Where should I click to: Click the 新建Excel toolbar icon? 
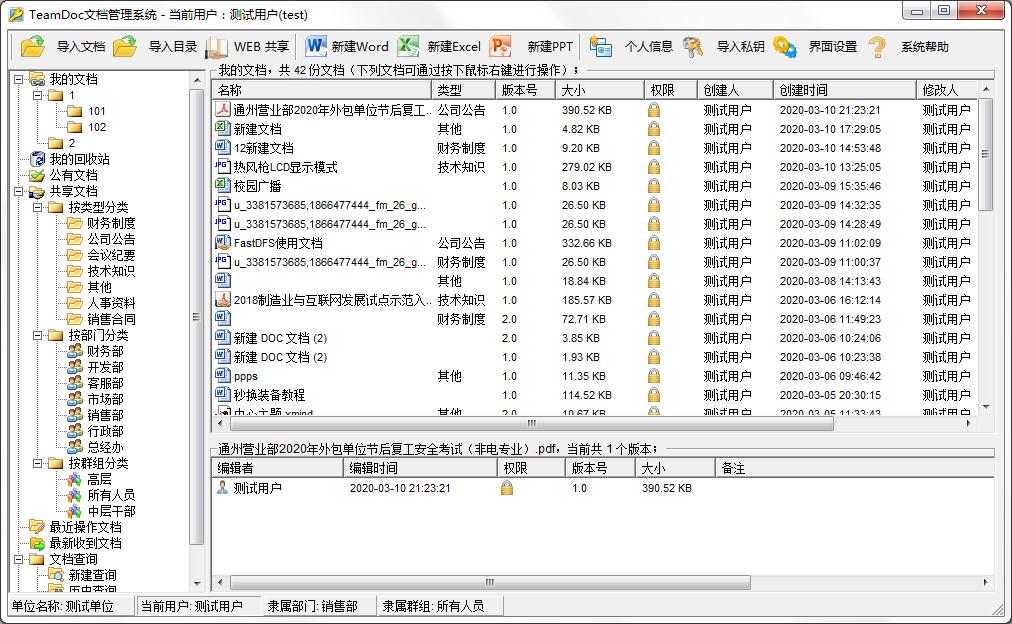point(408,46)
